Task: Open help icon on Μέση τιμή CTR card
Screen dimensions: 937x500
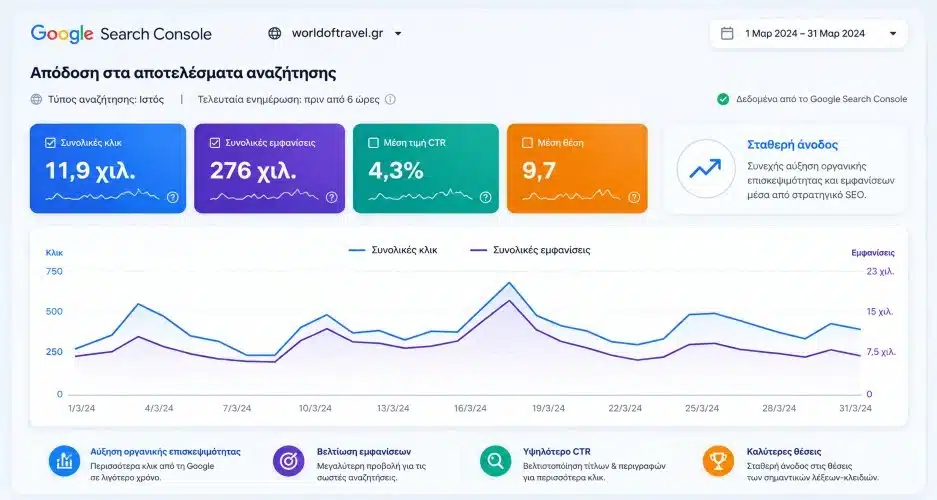Action: [x=485, y=197]
